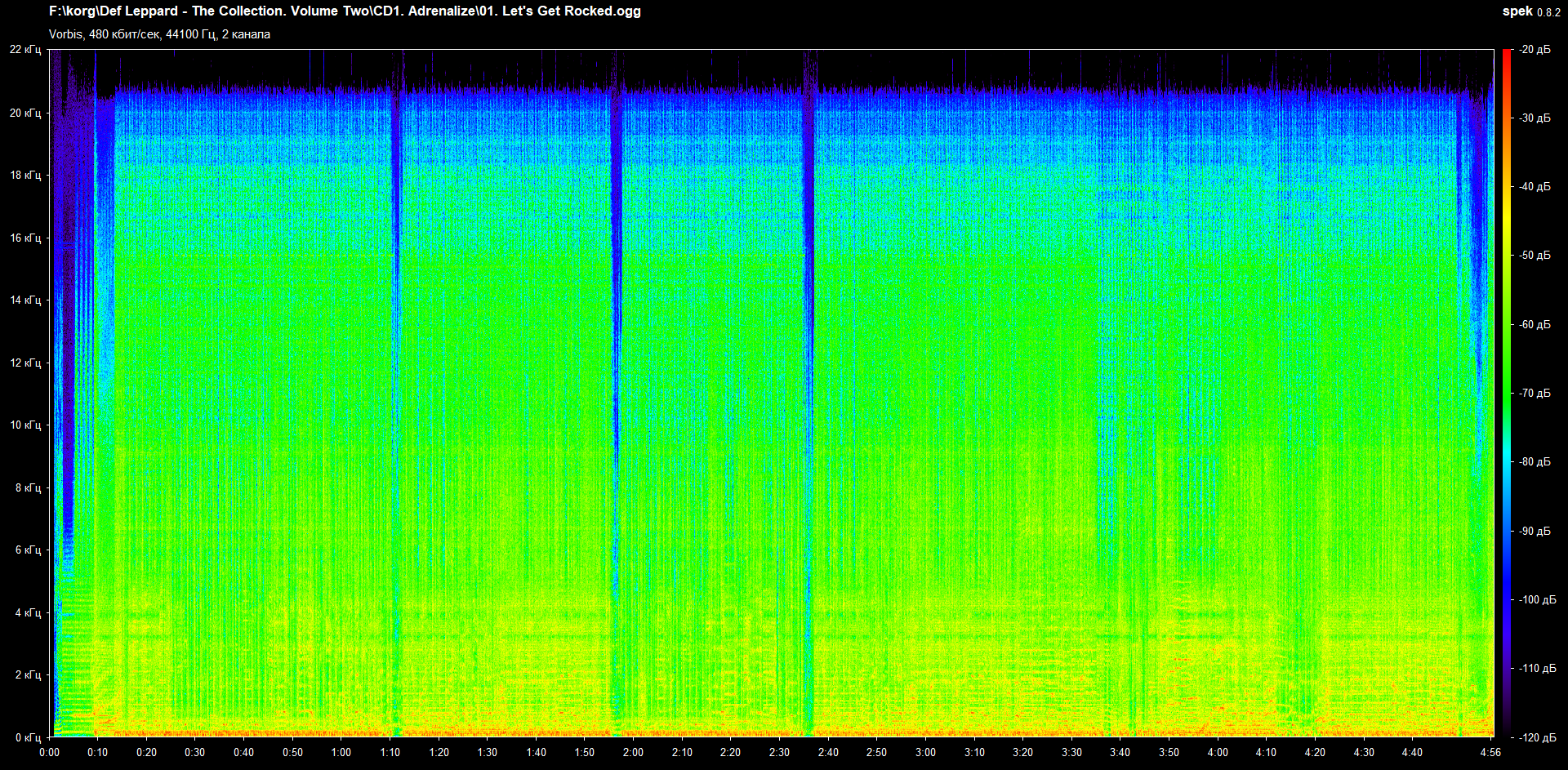The width and height of the screenshot is (1568, 770).
Task: Select the 3:00 time axis marker
Action: (925, 752)
